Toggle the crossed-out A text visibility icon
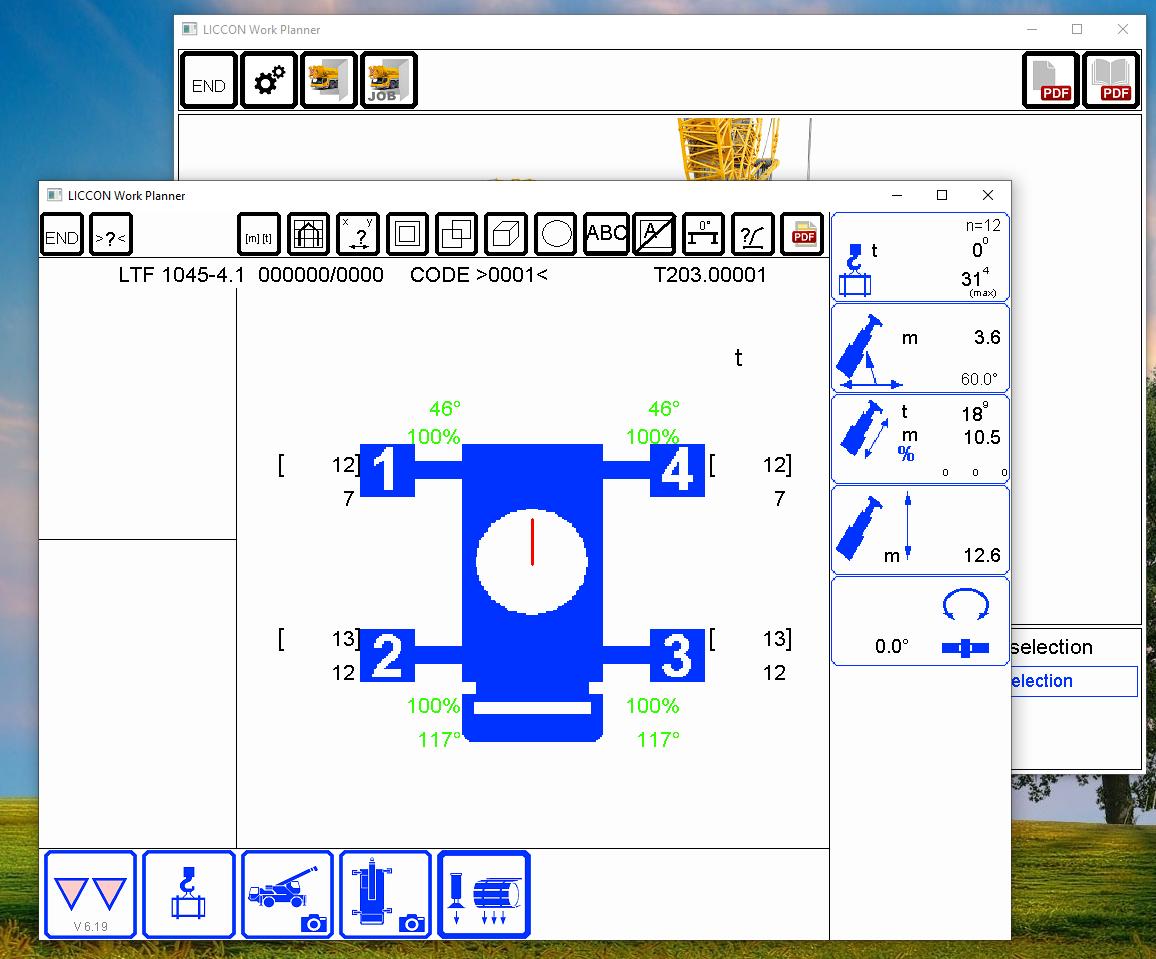This screenshot has height=959, width=1156. coord(655,234)
